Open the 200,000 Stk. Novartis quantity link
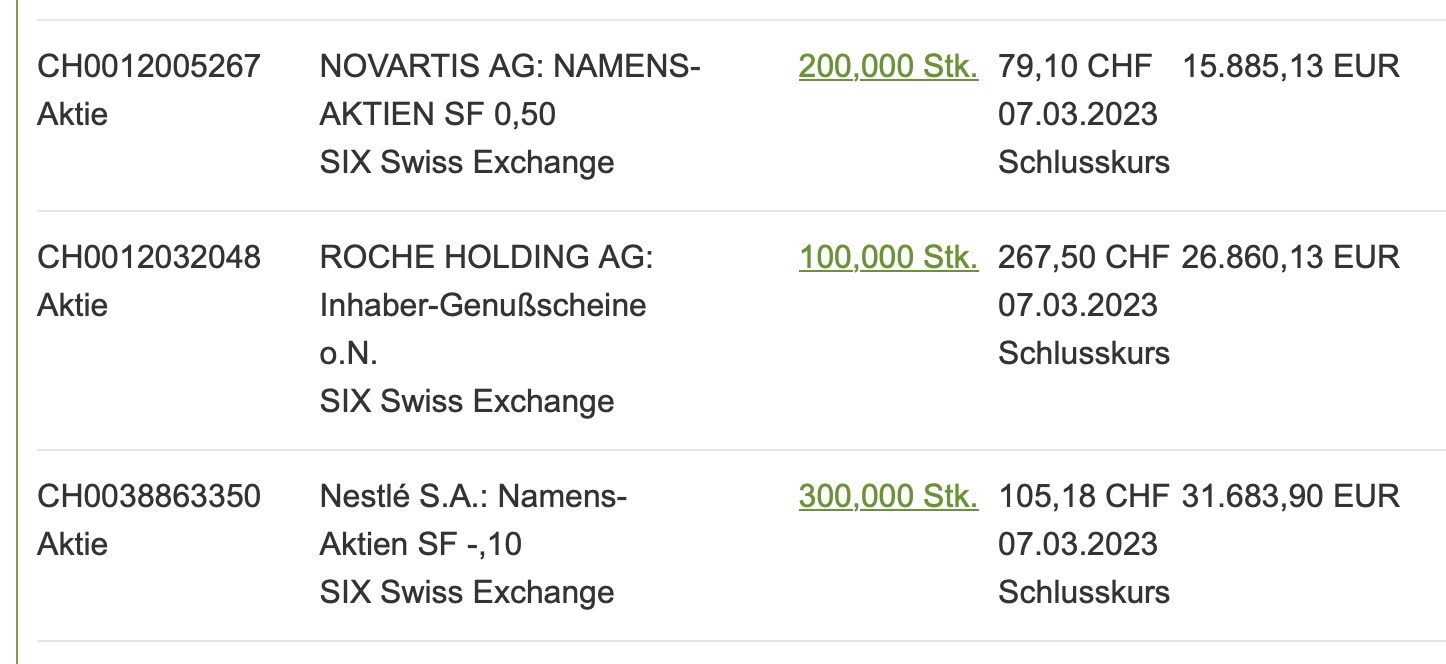This screenshot has height=664, width=1446. pyautogui.click(x=888, y=67)
